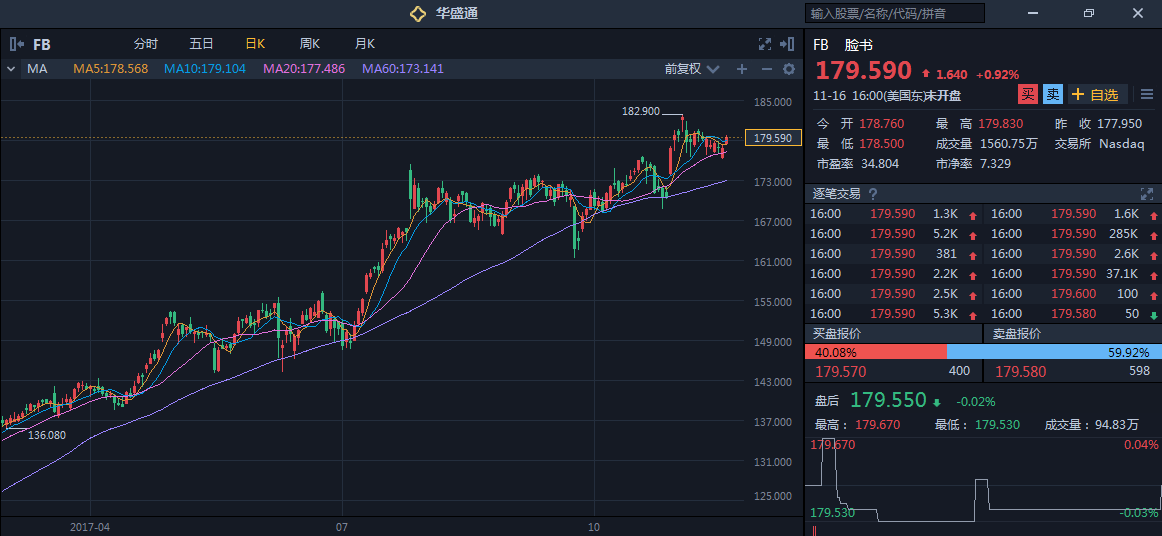Screen dimensions: 1162x536
Task: Expand the 逐笔交易 tick trades panel
Action: [1146, 194]
